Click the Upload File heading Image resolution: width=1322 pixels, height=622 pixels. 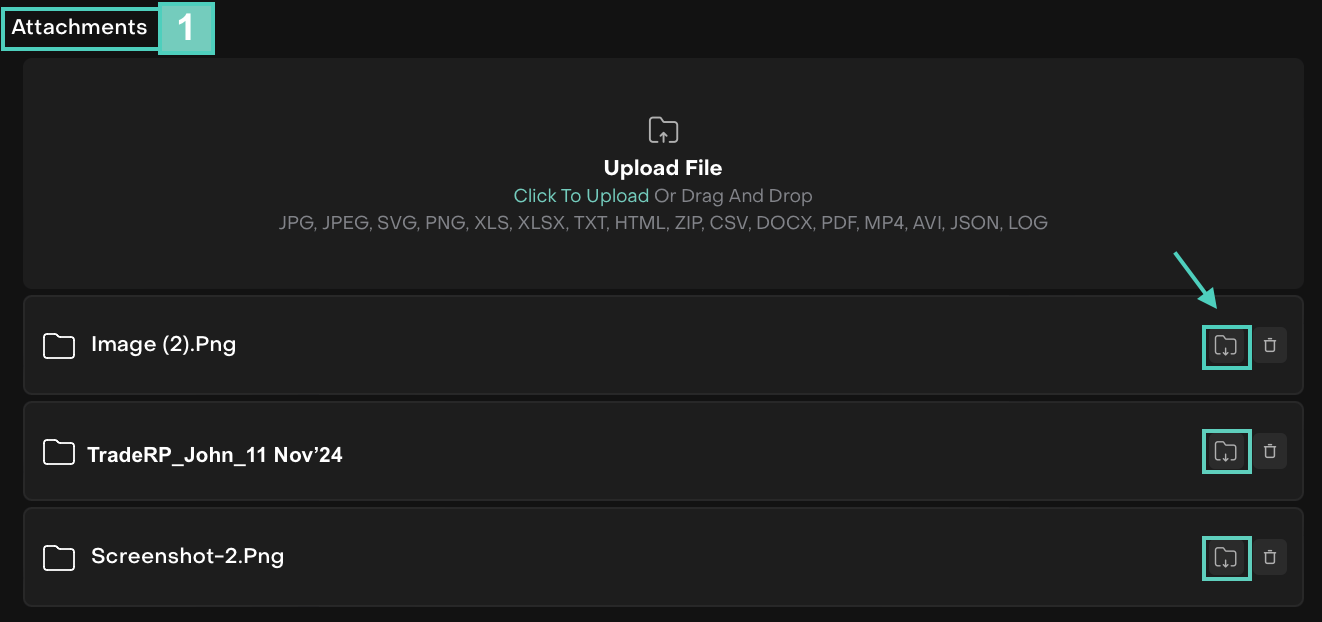tap(663, 168)
